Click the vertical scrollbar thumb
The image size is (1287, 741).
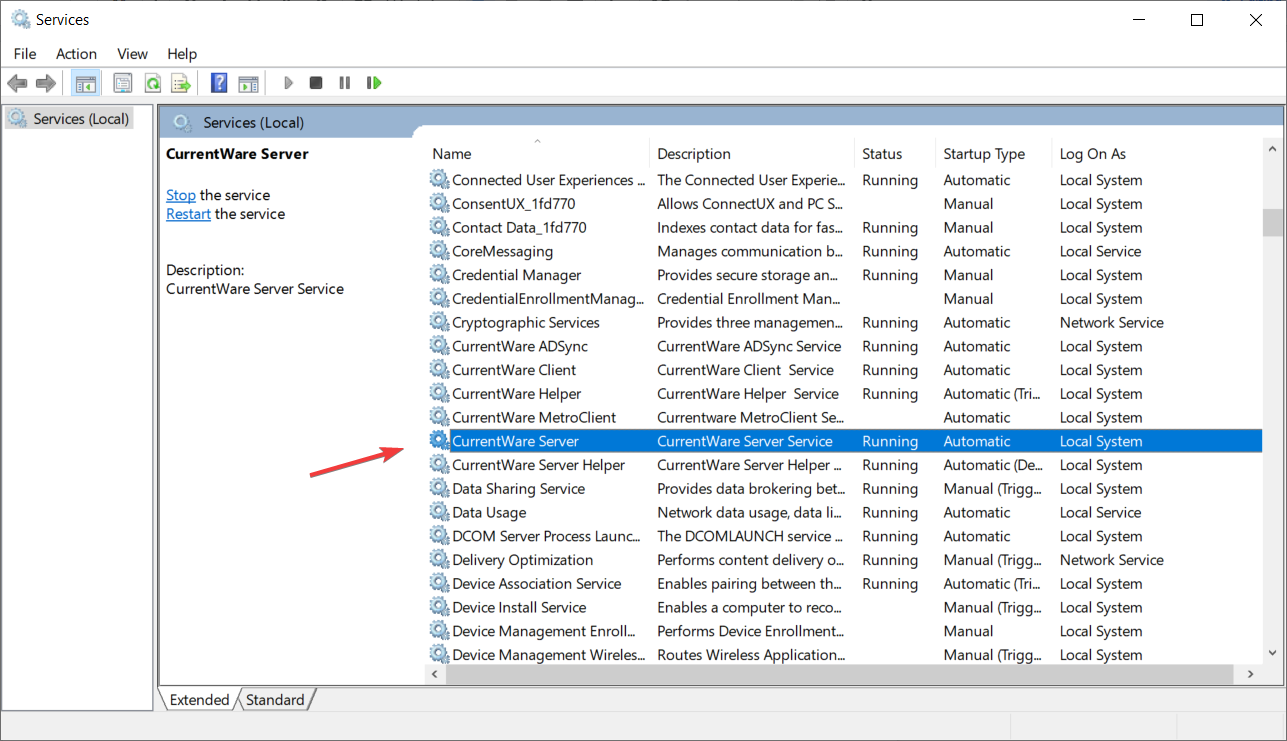pos(1271,222)
